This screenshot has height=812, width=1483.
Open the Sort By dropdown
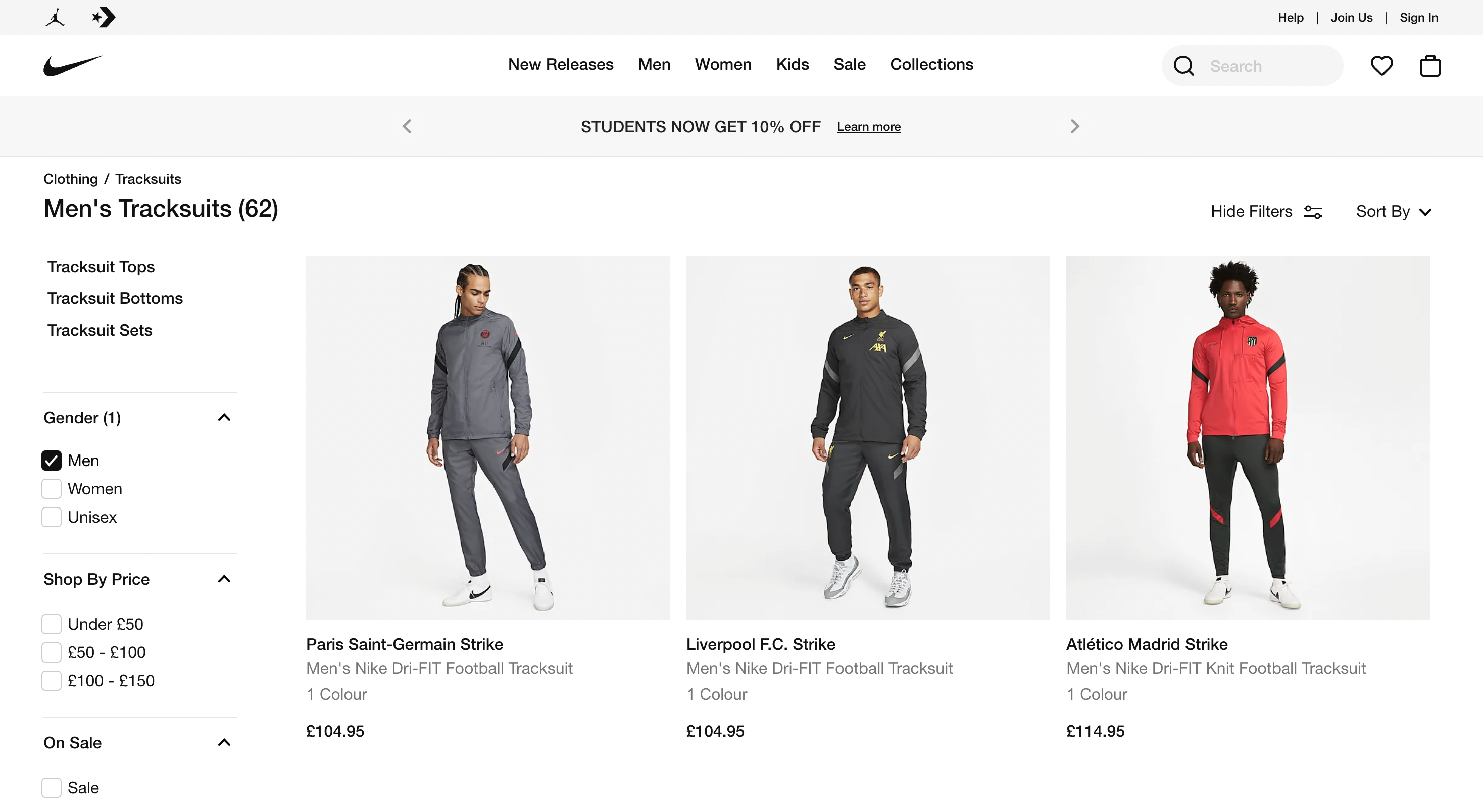(1393, 211)
